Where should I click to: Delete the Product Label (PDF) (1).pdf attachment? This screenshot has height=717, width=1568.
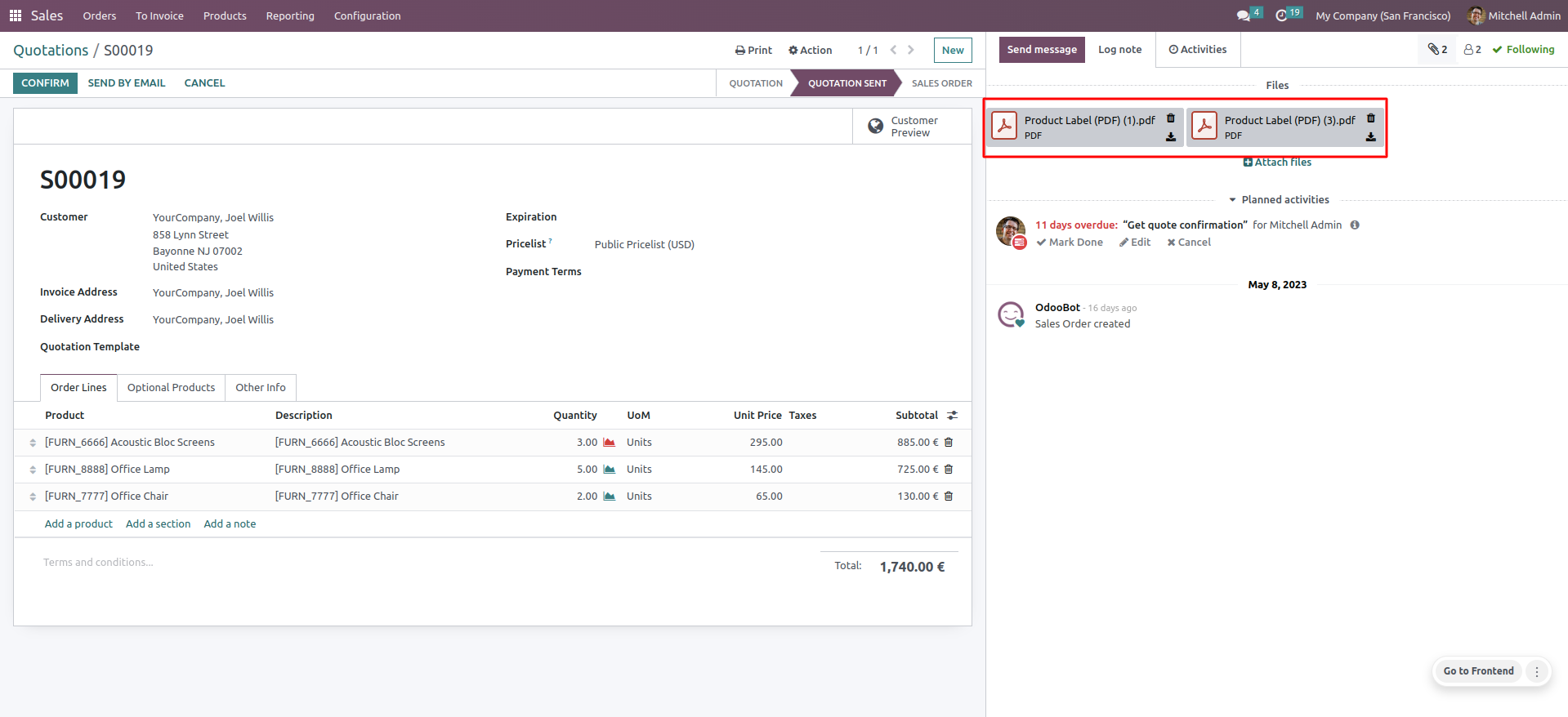point(1170,118)
